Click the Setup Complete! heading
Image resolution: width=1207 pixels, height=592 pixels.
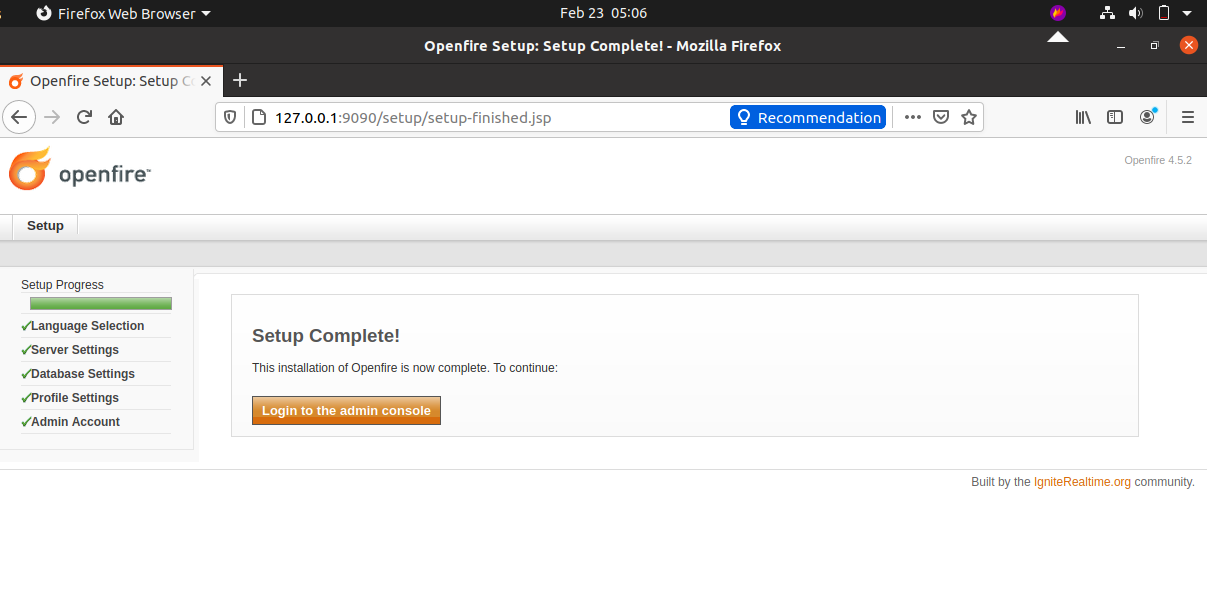click(x=326, y=336)
